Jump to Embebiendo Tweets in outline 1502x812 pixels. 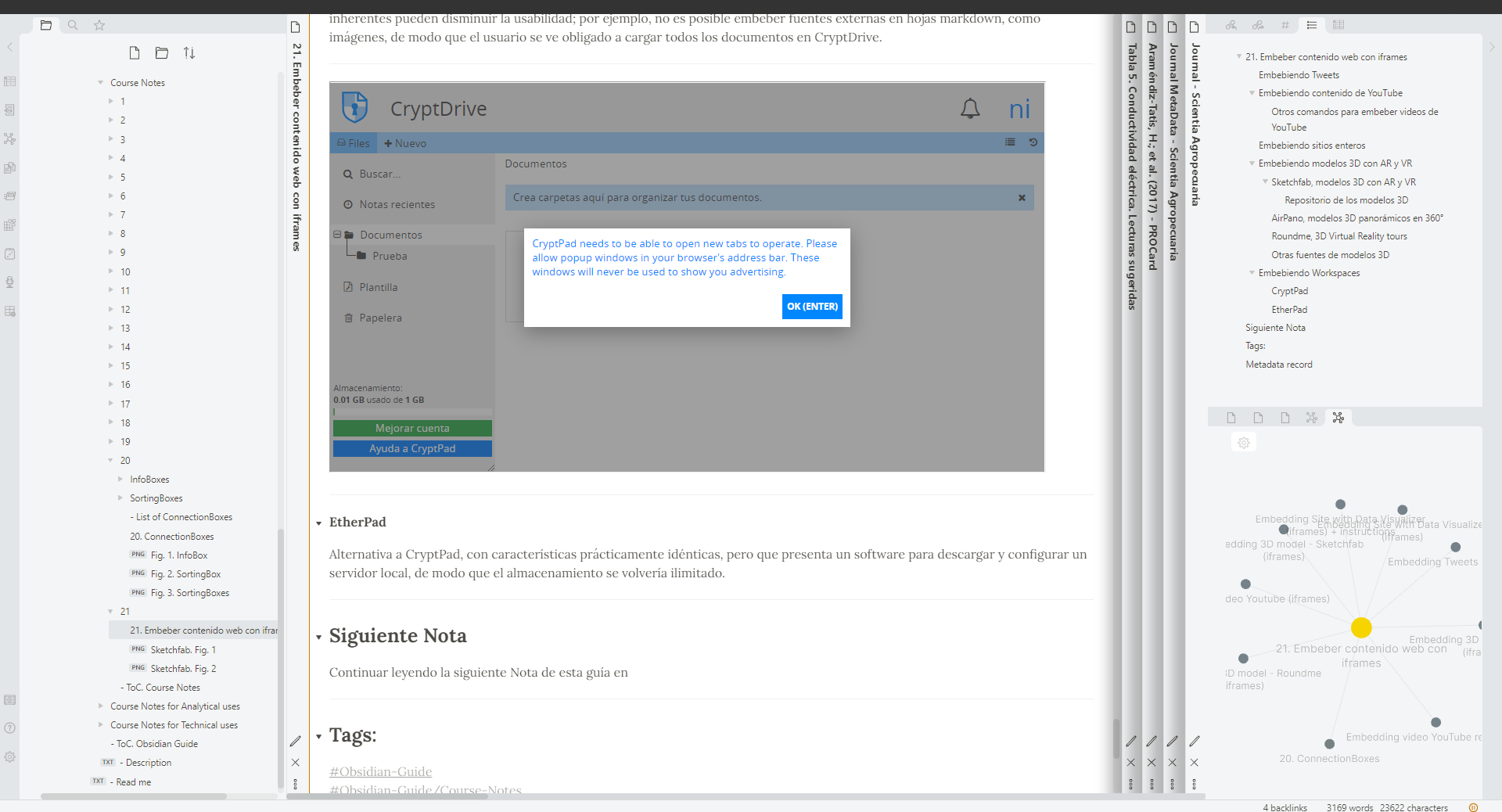(1299, 75)
